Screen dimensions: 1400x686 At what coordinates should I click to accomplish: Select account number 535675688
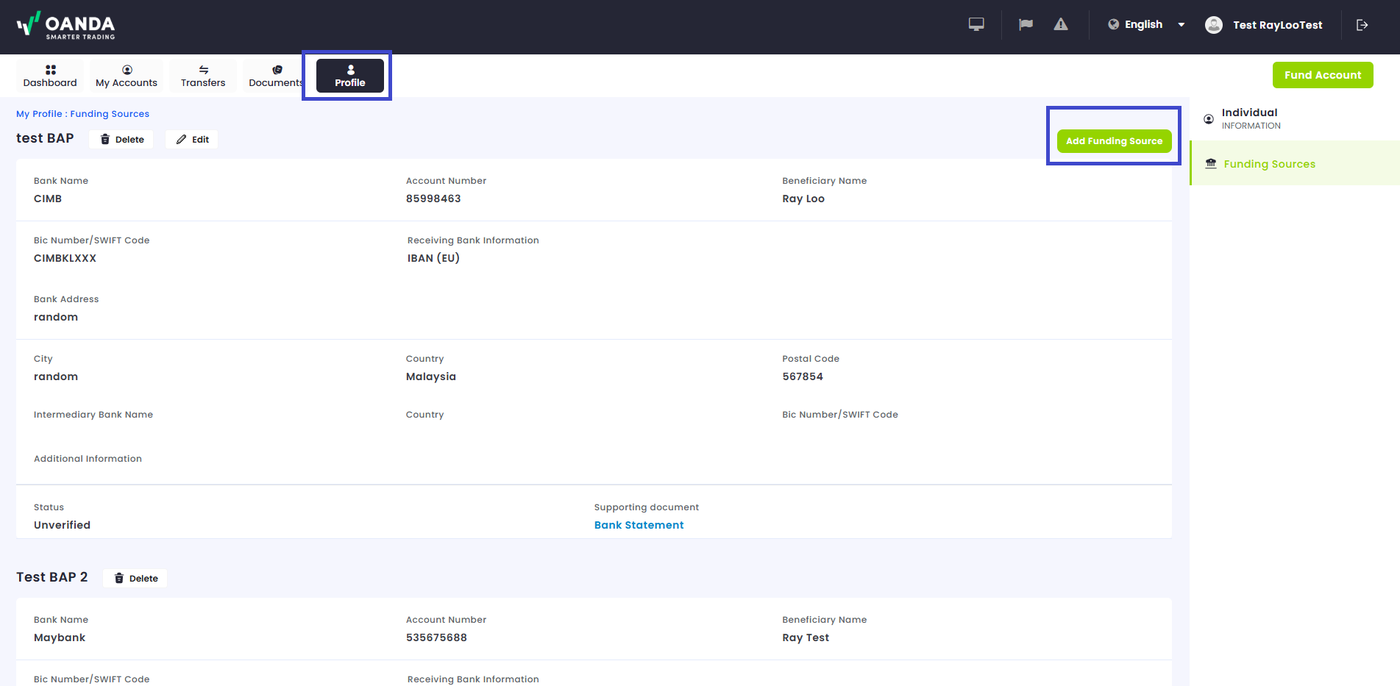tap(436, 638)
